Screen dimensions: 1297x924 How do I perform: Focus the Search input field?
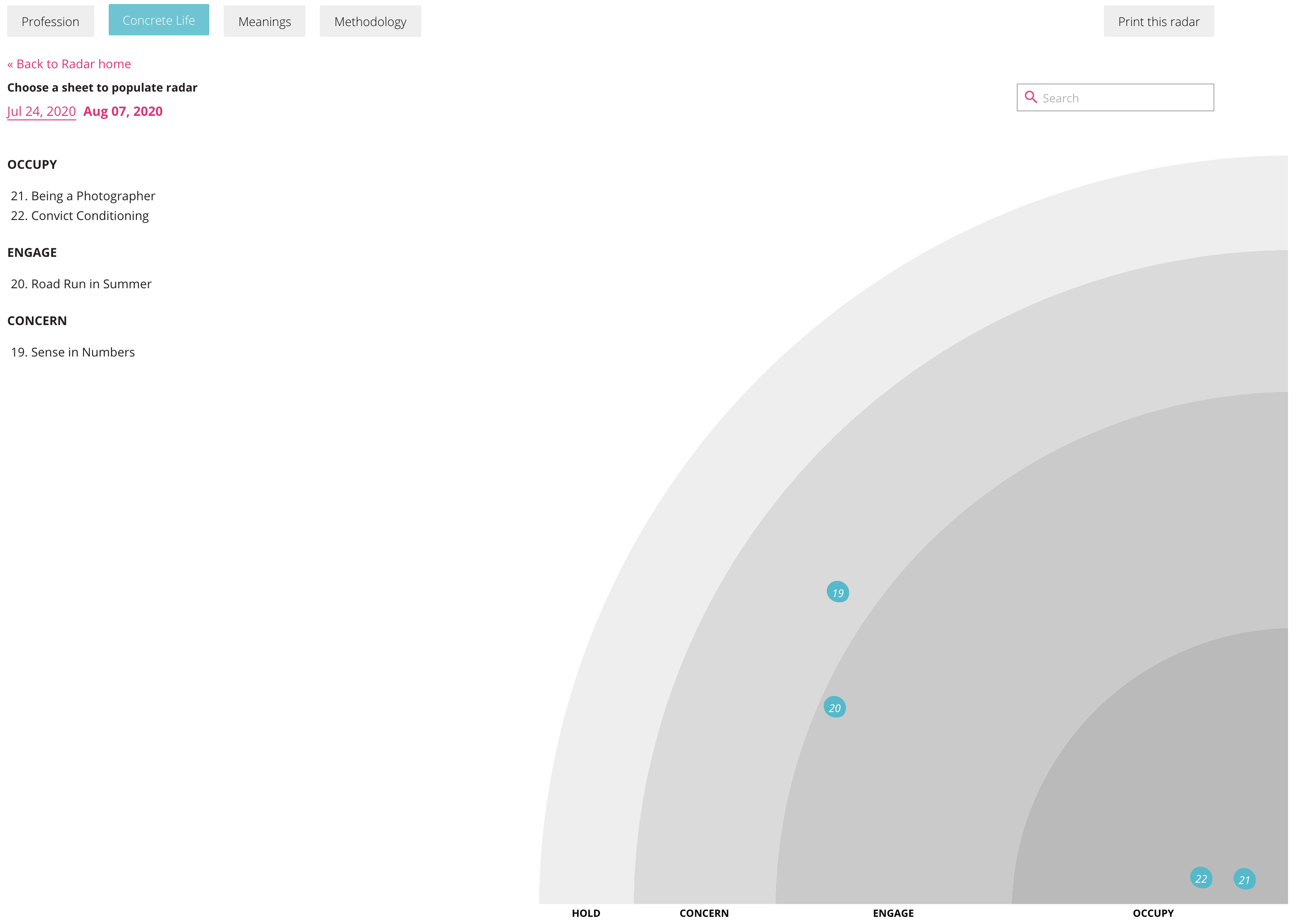coord(1124,98)
